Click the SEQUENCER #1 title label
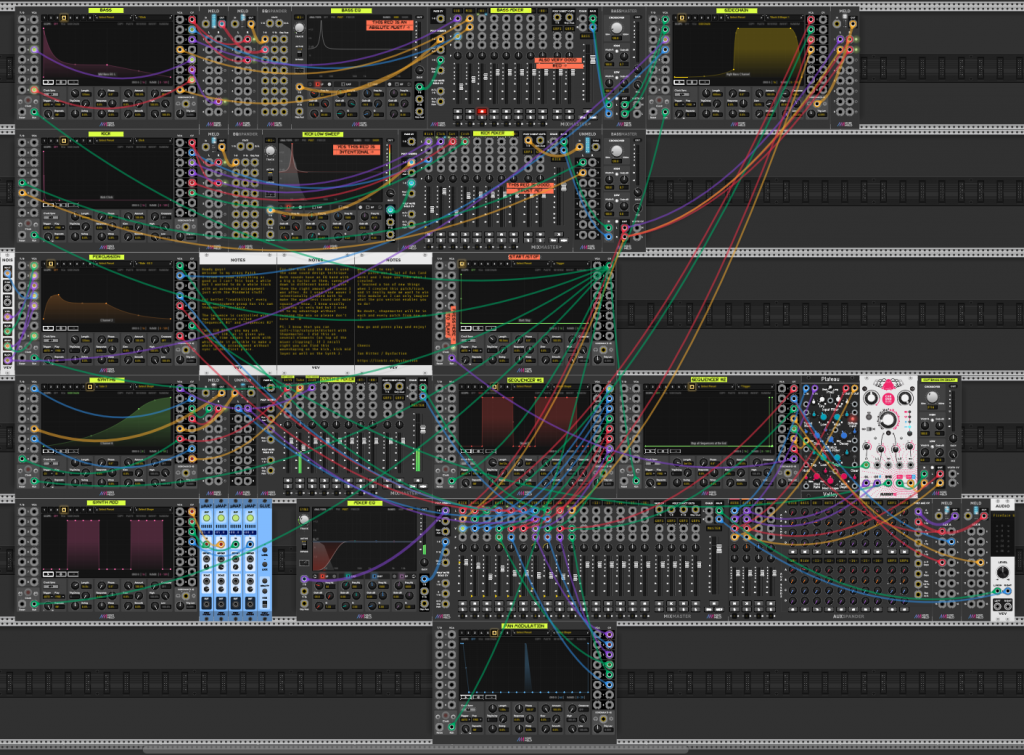This screenshot has width=1024, height=755. coord(525,379)
